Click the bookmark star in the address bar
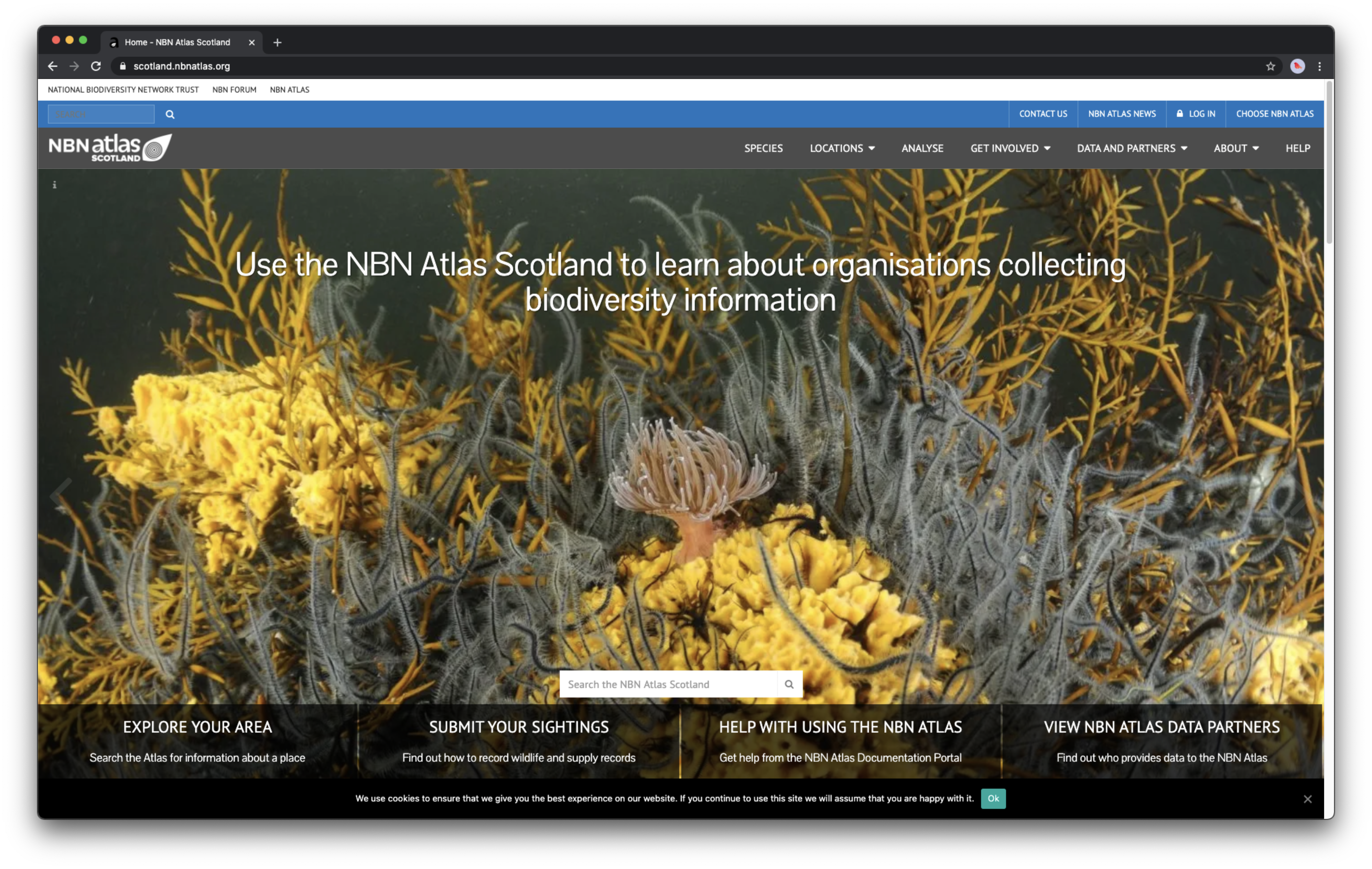 [1271, 66]
